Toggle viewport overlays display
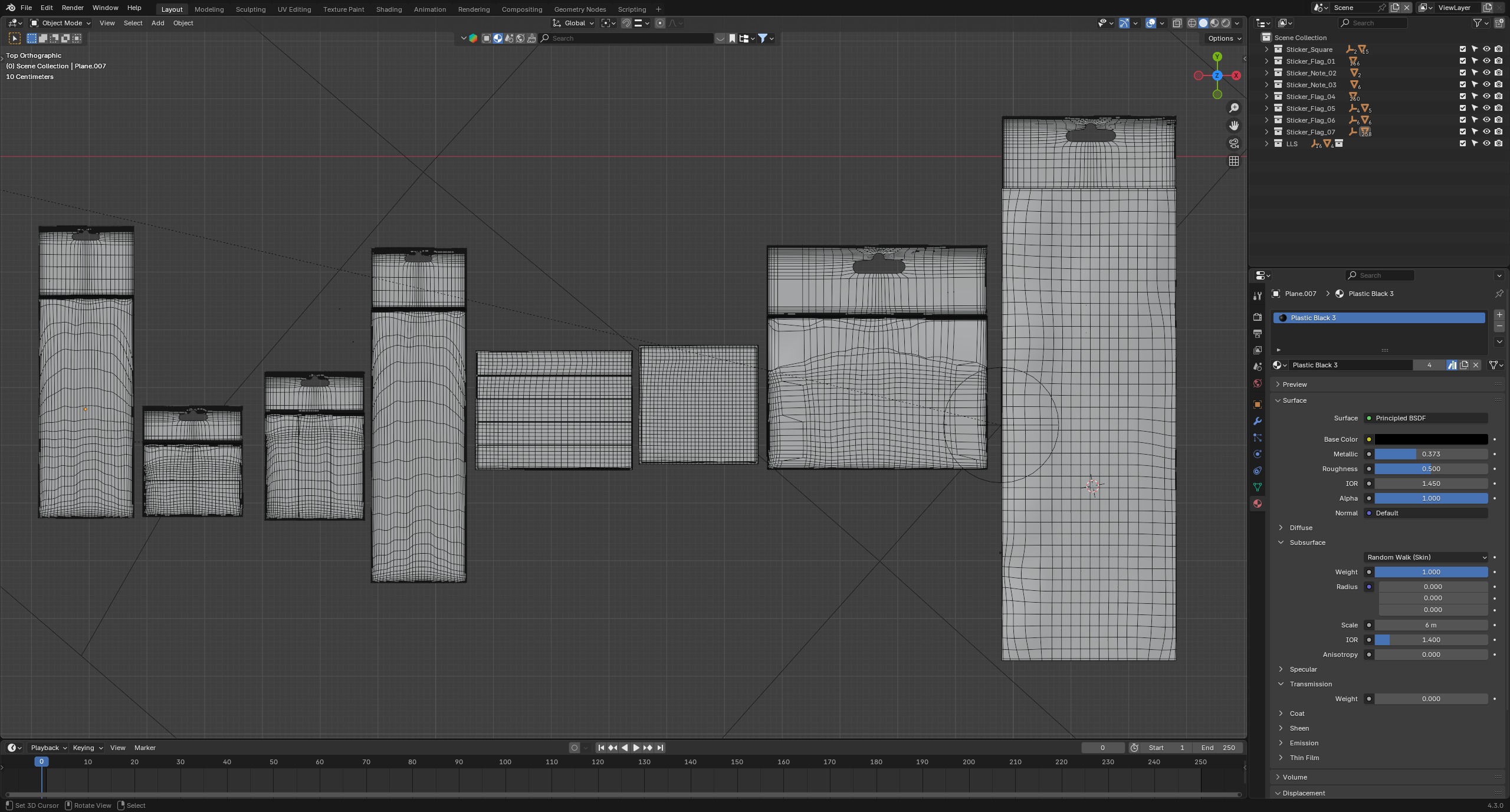This screenshot has width=1510, height=812. (x=1151, y=23)
